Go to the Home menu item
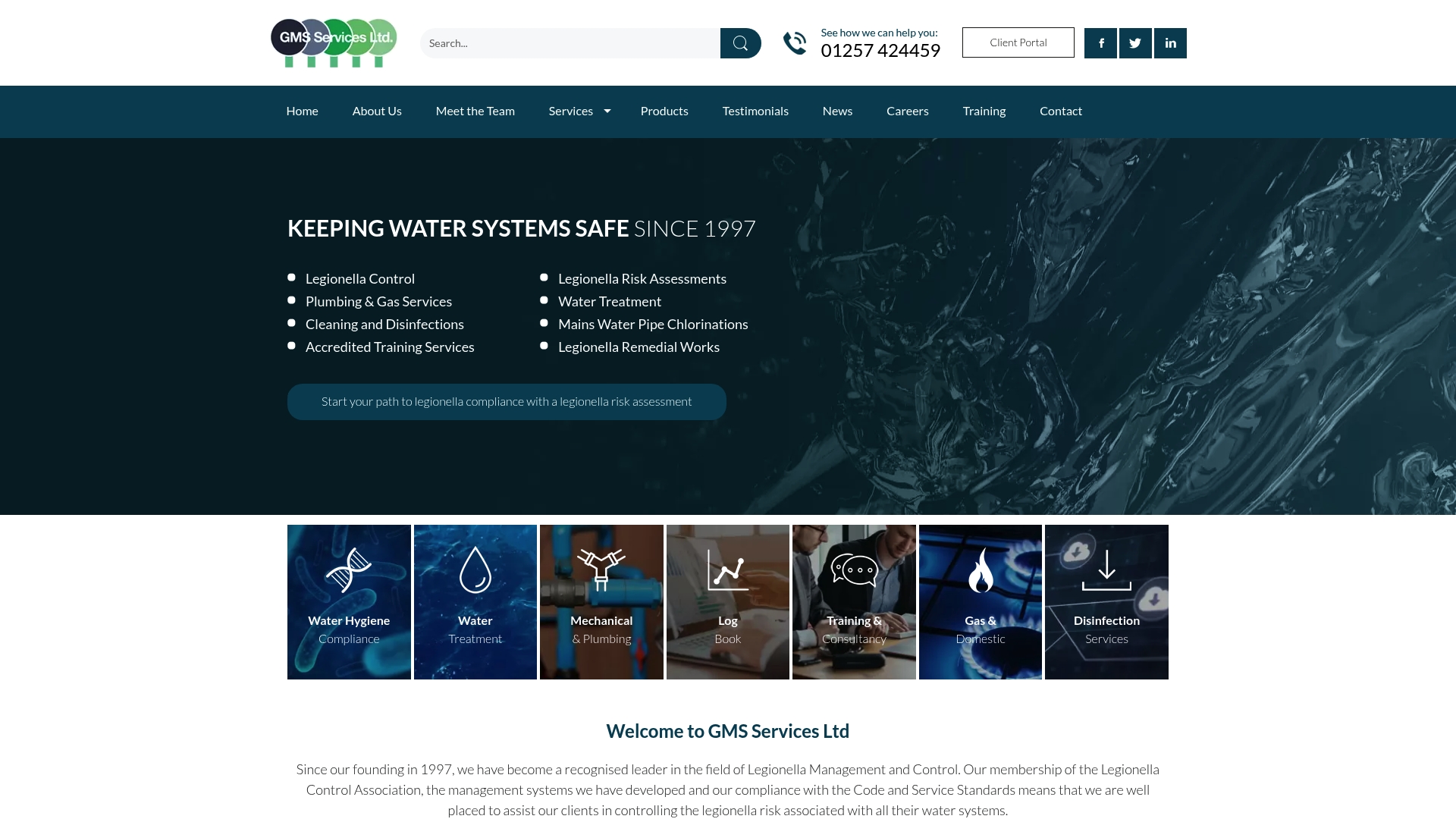1456x819 pixels. (302, 111)
